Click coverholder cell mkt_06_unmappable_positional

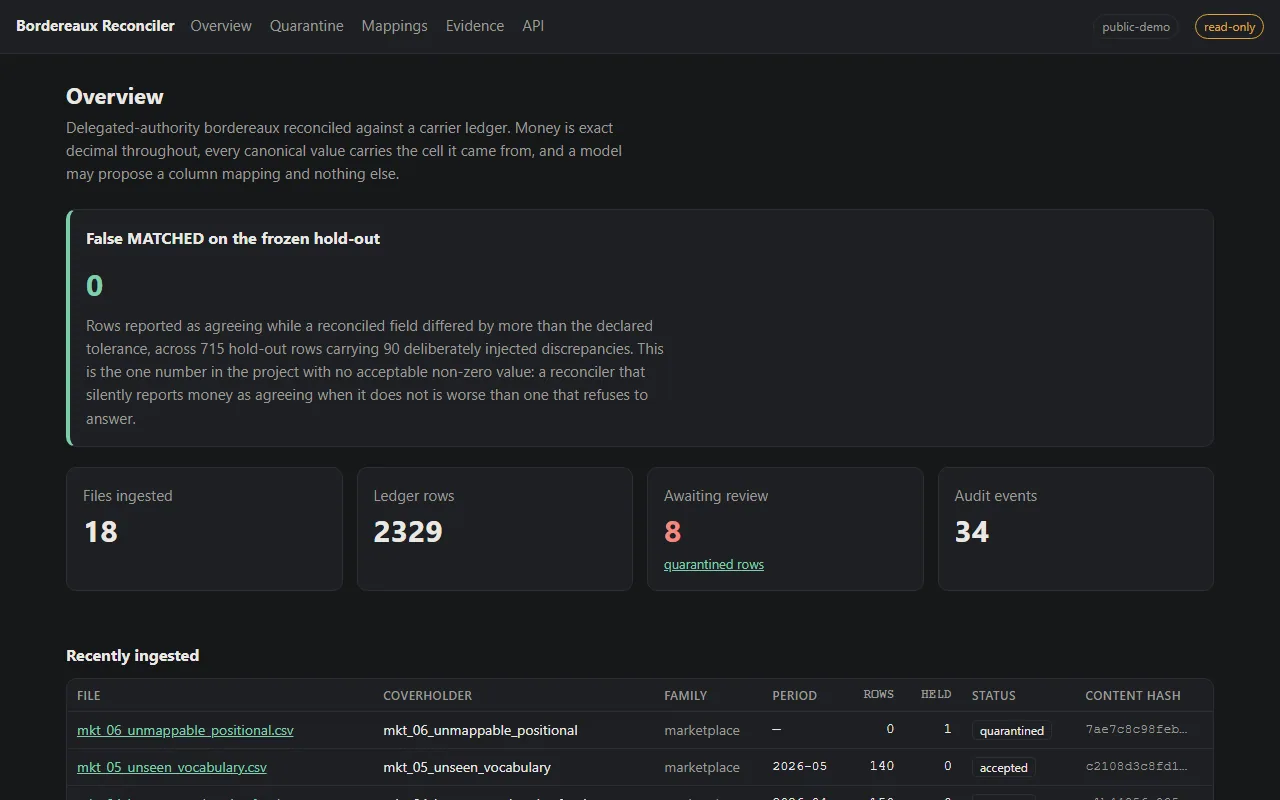tap(480, 730)
